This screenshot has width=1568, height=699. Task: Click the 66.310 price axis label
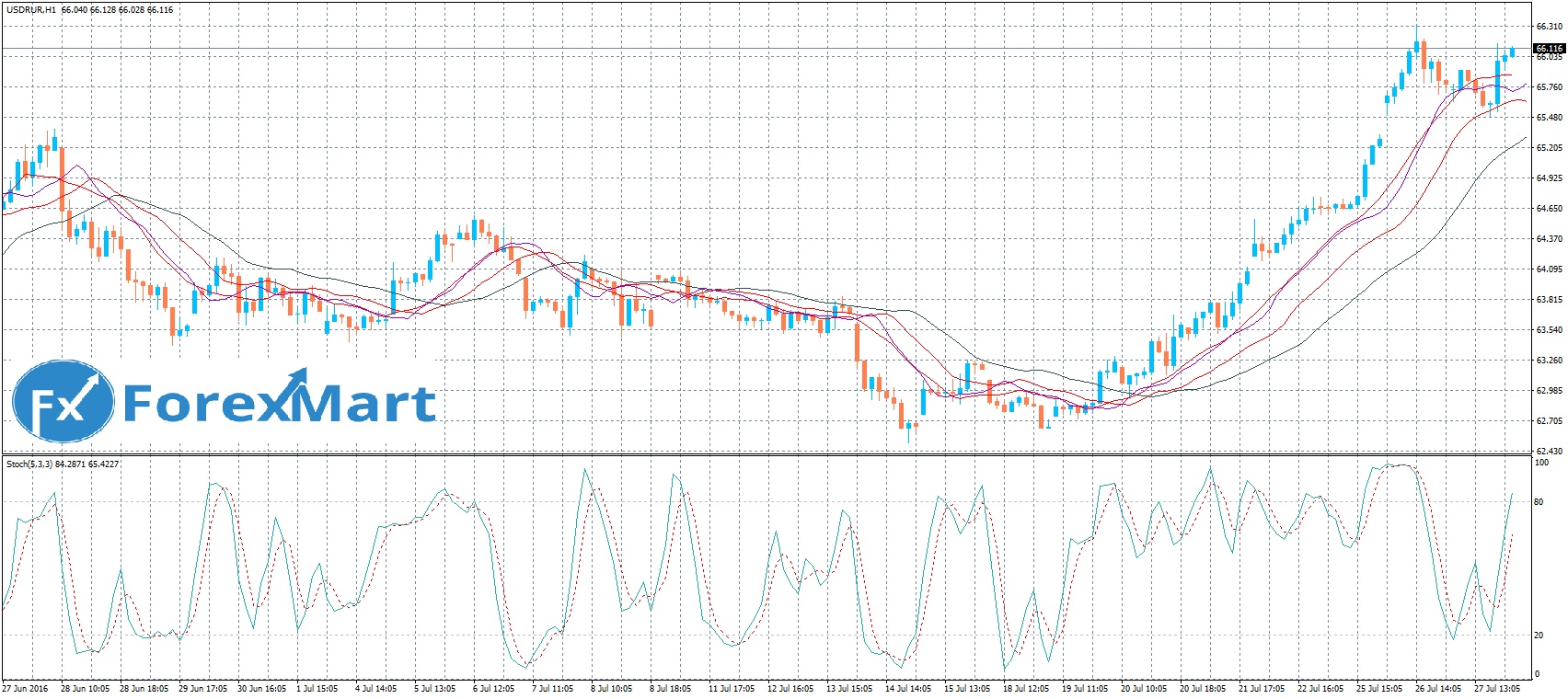1548,27
